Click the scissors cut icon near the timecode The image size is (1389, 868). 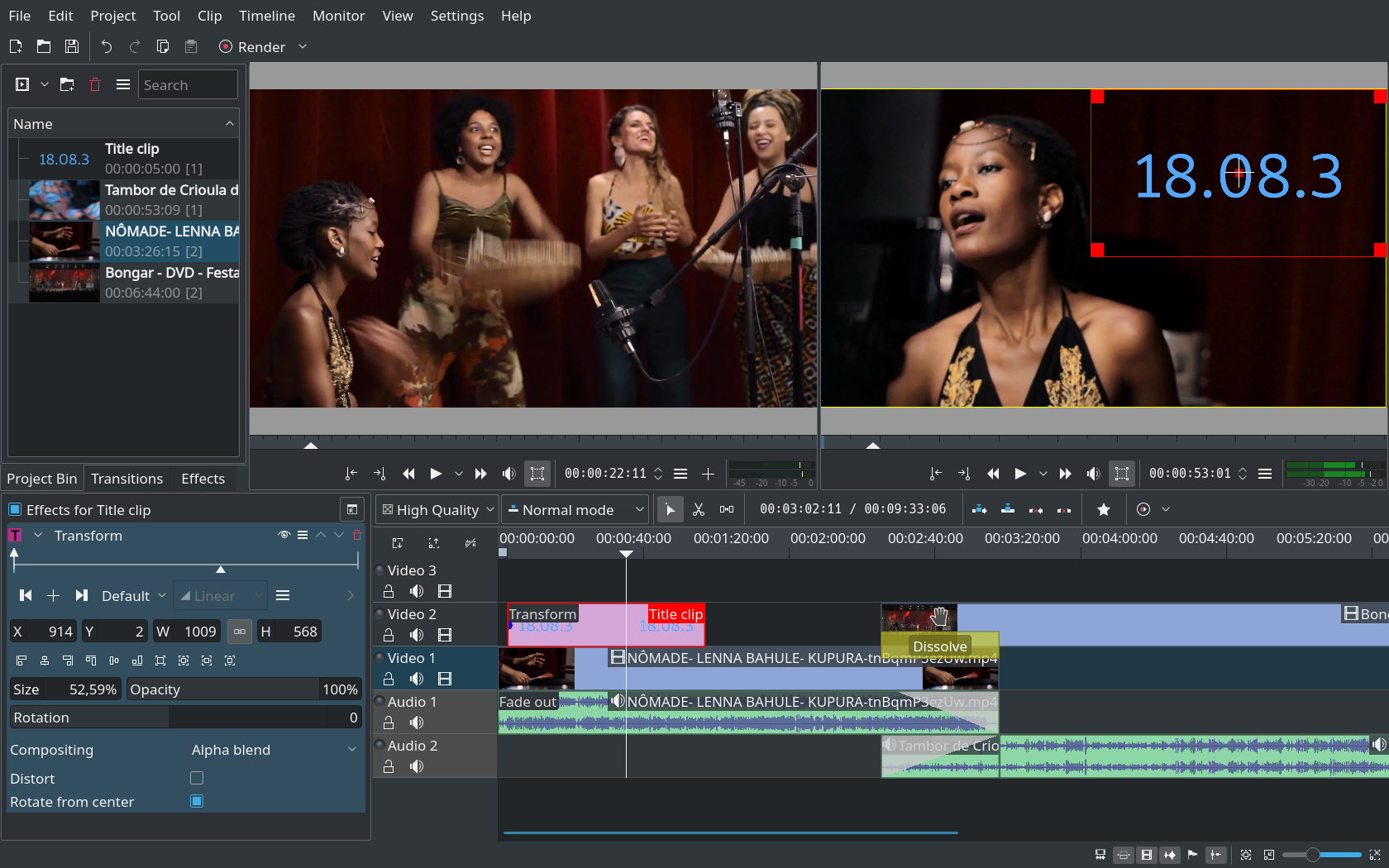[699, 509]
